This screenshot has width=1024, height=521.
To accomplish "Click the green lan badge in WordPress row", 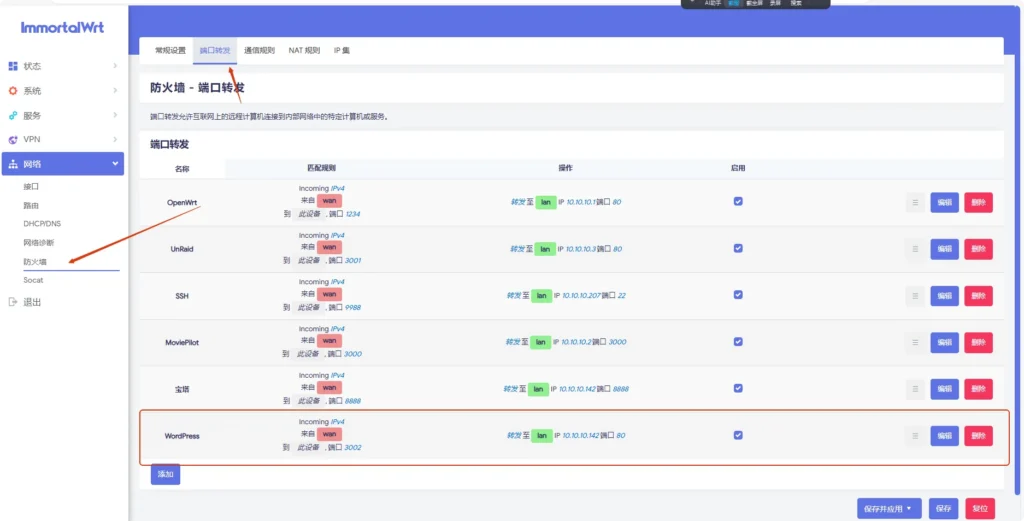I will (x=541, y=435).
